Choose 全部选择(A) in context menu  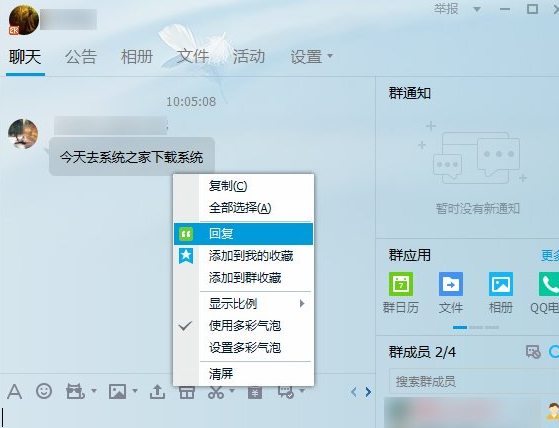[x=243, y=208]
